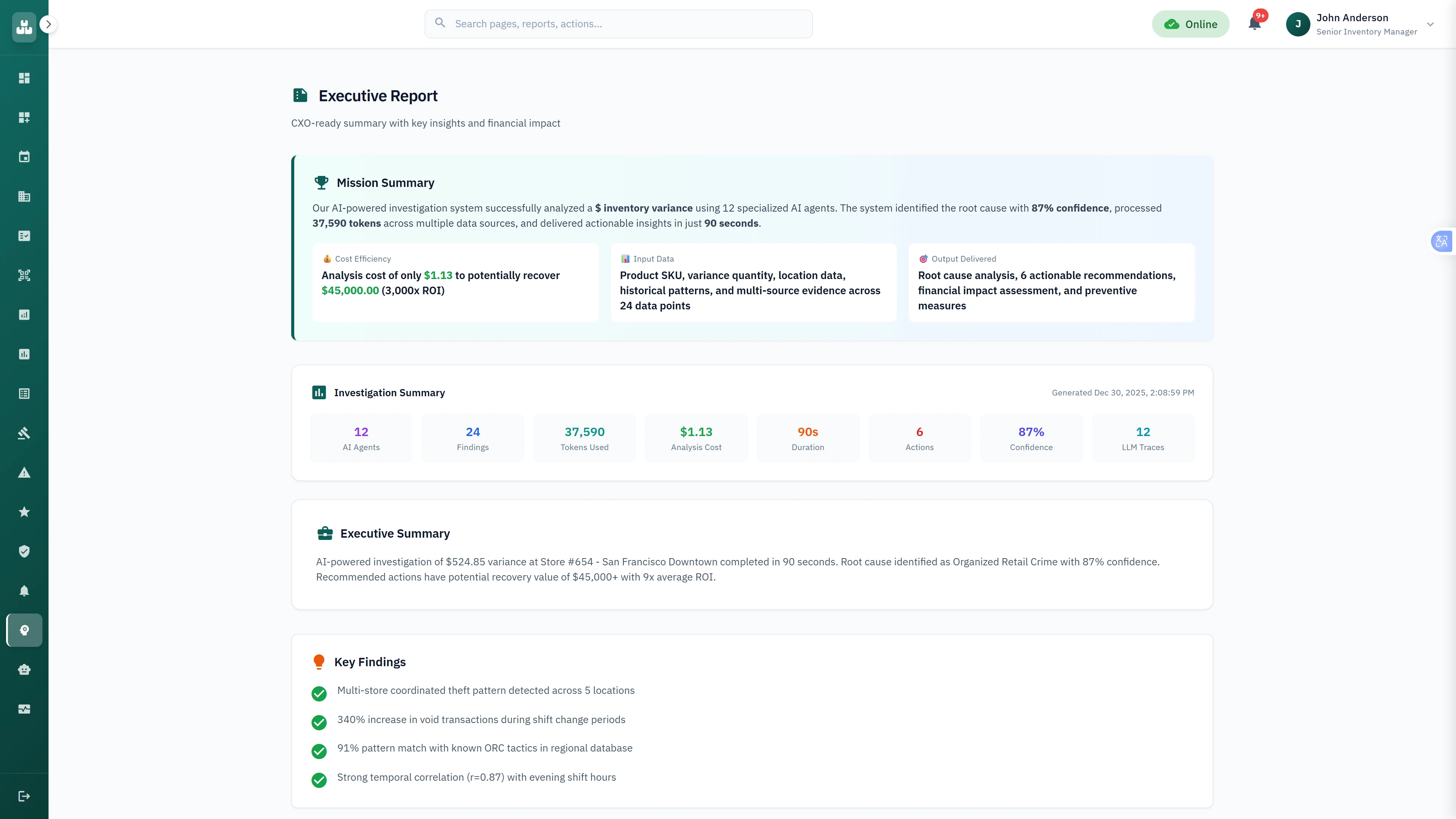The image size is (1456, 819).
Task: Open the AI assistant brain icon
Action: tap(24, 630)
